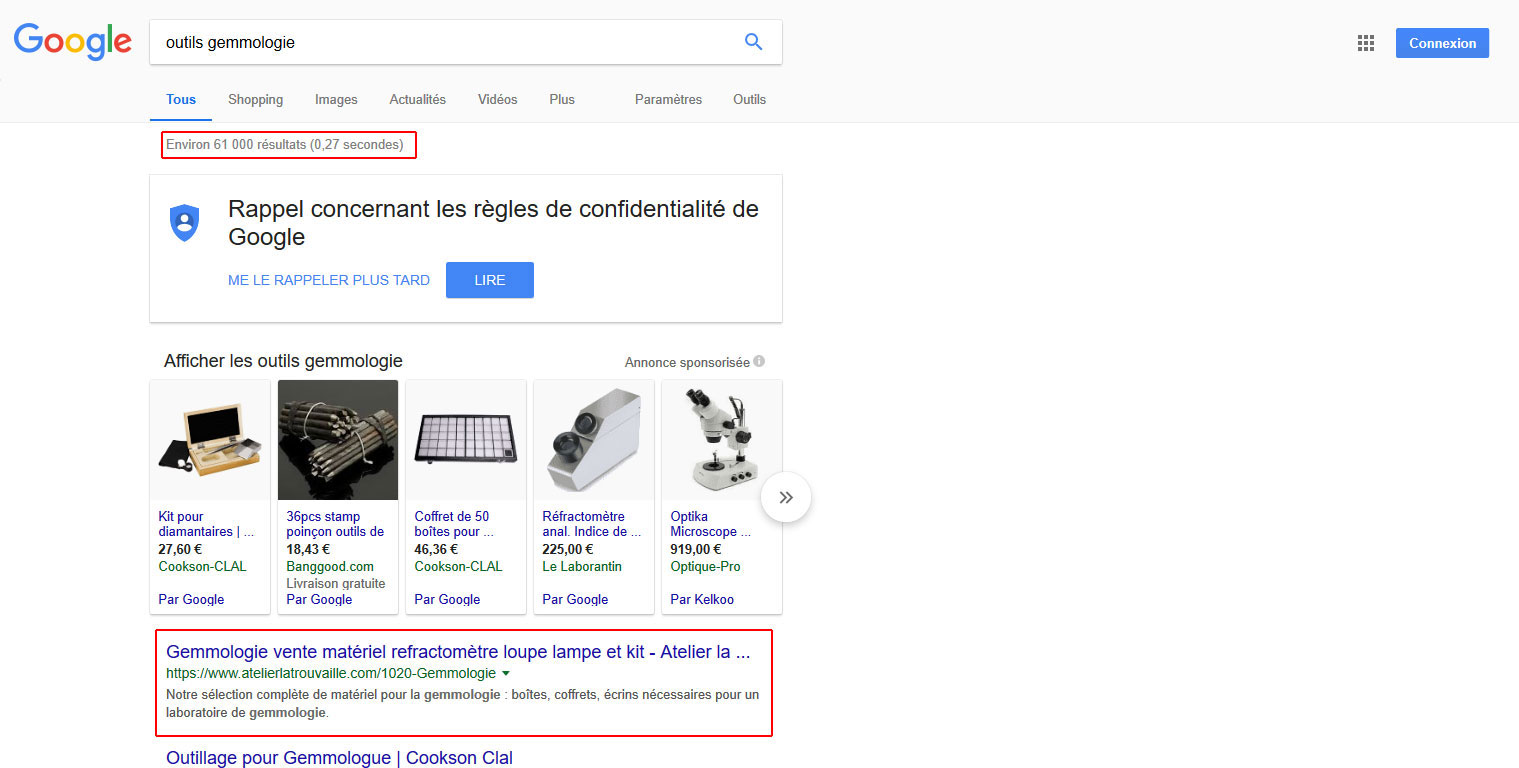1519x768 pixels.
Task: Click Optika Microscope product title
Action: (711, 524)
